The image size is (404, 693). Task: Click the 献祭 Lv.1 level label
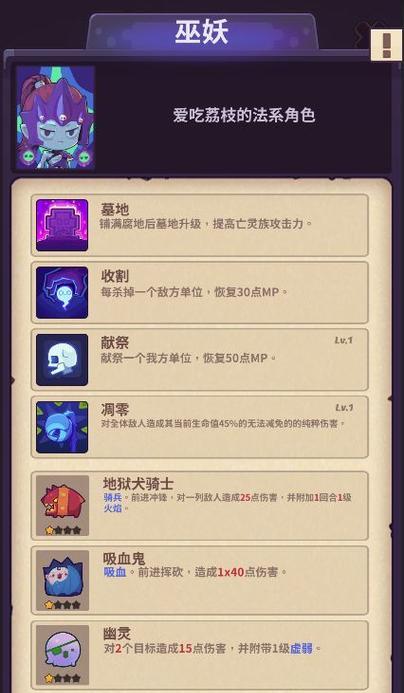click(x=343, y=340)
